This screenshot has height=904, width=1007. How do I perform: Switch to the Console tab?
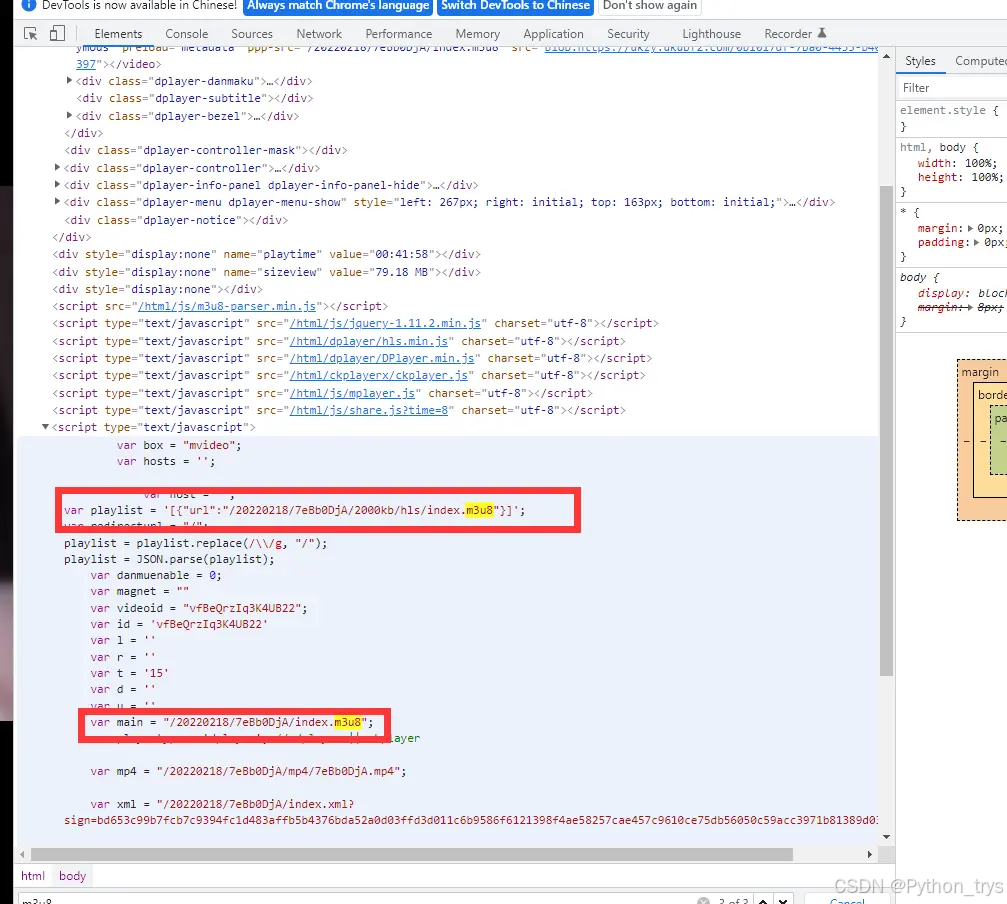(187, 33)
